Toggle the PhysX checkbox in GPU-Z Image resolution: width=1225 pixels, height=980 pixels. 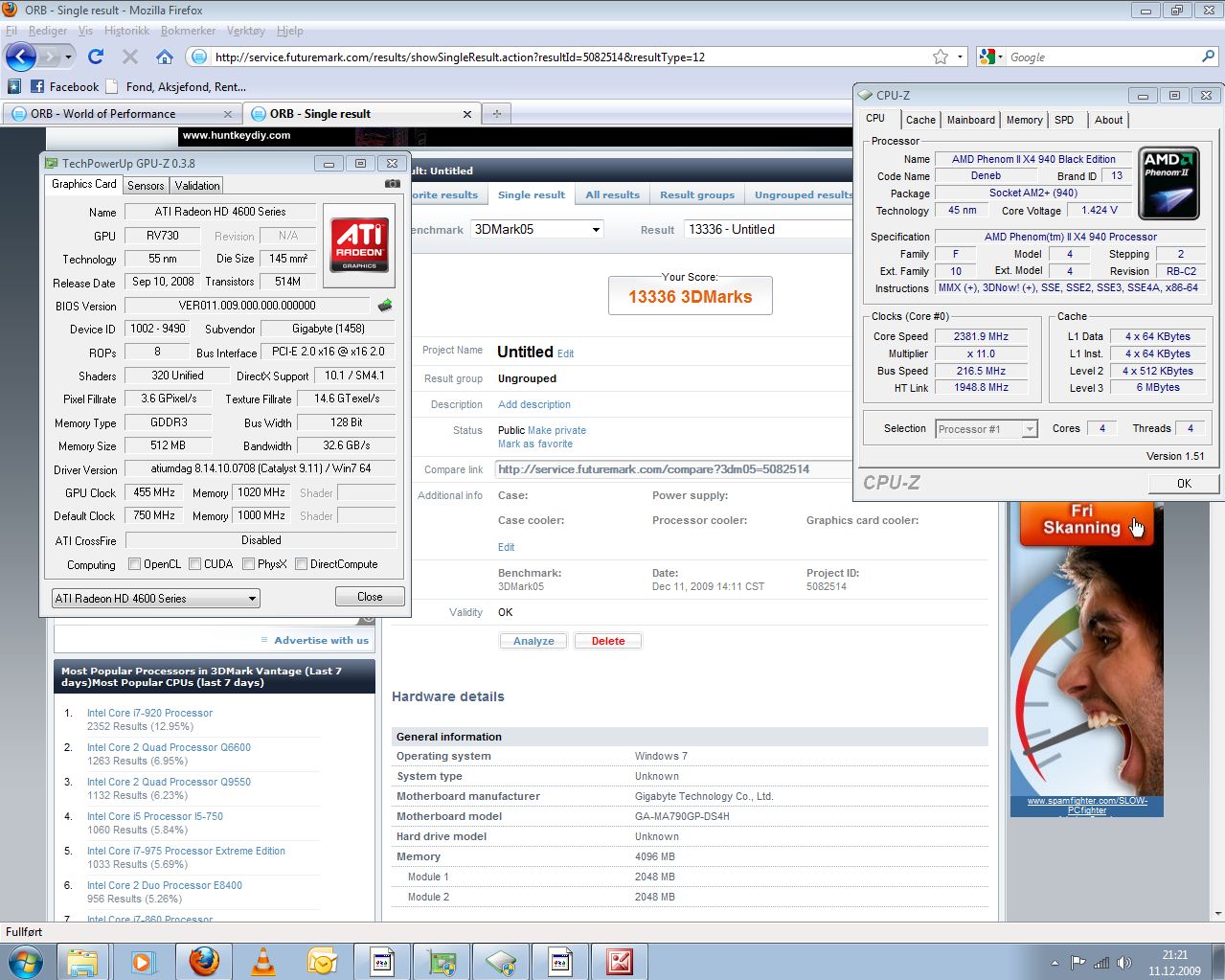point(249,564)
